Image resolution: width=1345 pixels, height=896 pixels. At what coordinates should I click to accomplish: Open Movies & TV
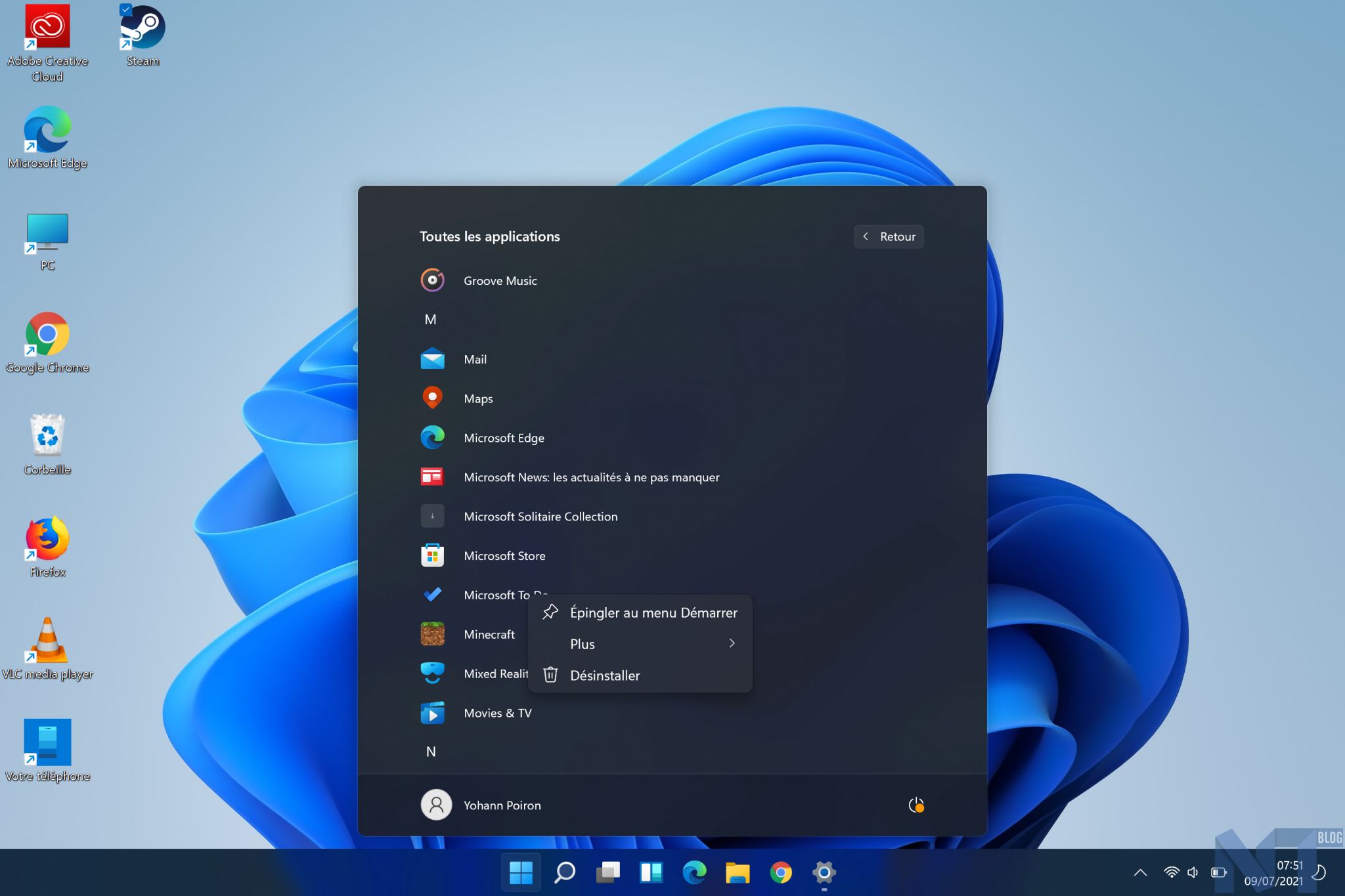click(498, 713)
